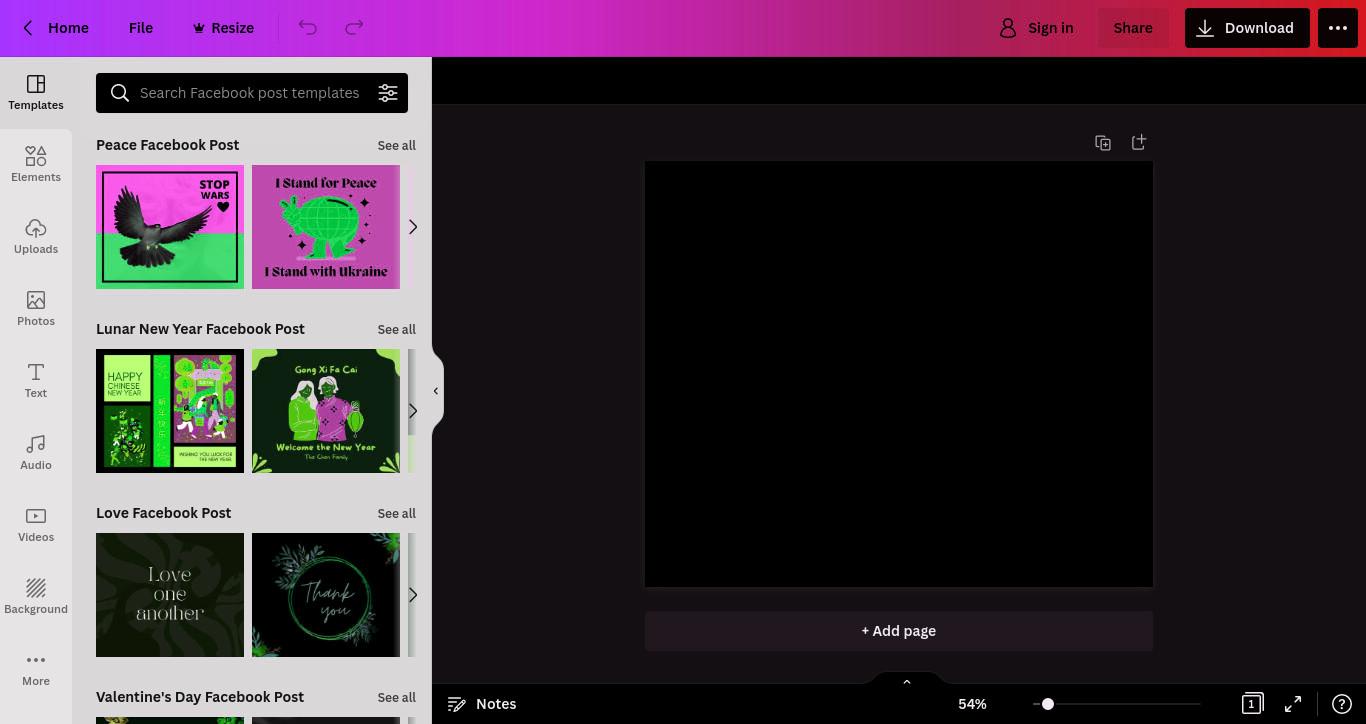The width and height of the screenshot is (1366, 724).
Task: Select the Thank you wreath template
Action: pos(326,595)
